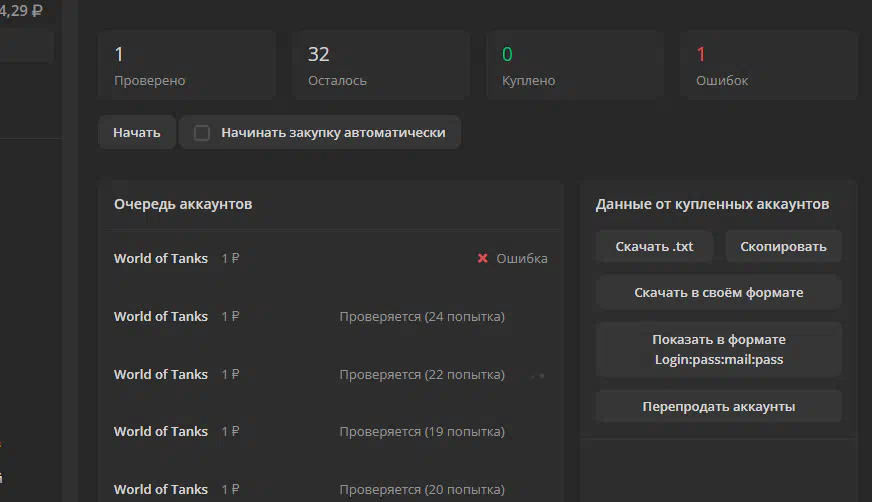Viewport: 872px width, 502px height.
Task: Download purchased accounts as .txt
Action: pyautogui.click(x=654, y=246)
